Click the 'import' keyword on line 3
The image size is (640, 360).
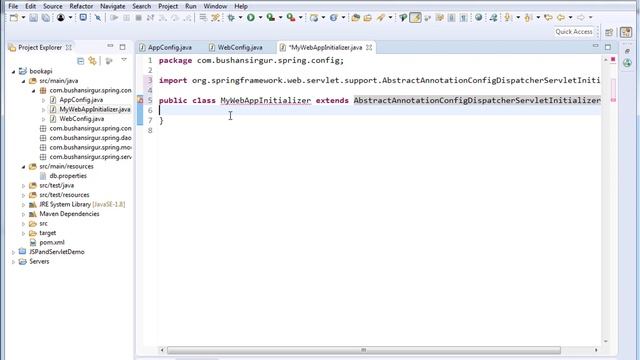(173, 80)
